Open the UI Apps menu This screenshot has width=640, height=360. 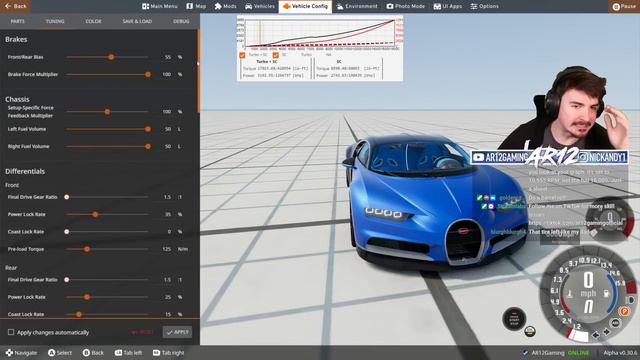447,6
